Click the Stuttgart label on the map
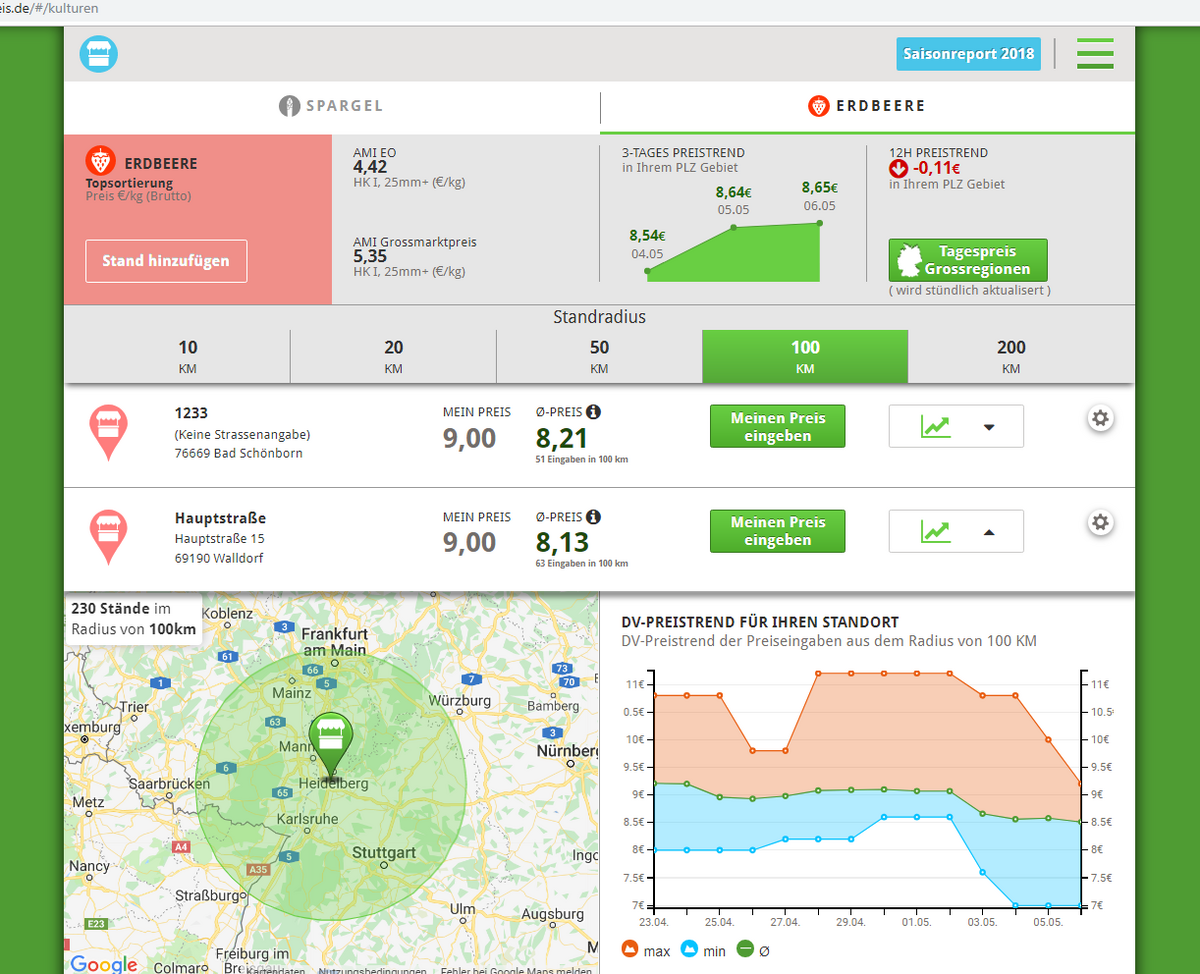The height and width of the screenshot is (974, 1200). pyautogui.click(x=384, y=853)
